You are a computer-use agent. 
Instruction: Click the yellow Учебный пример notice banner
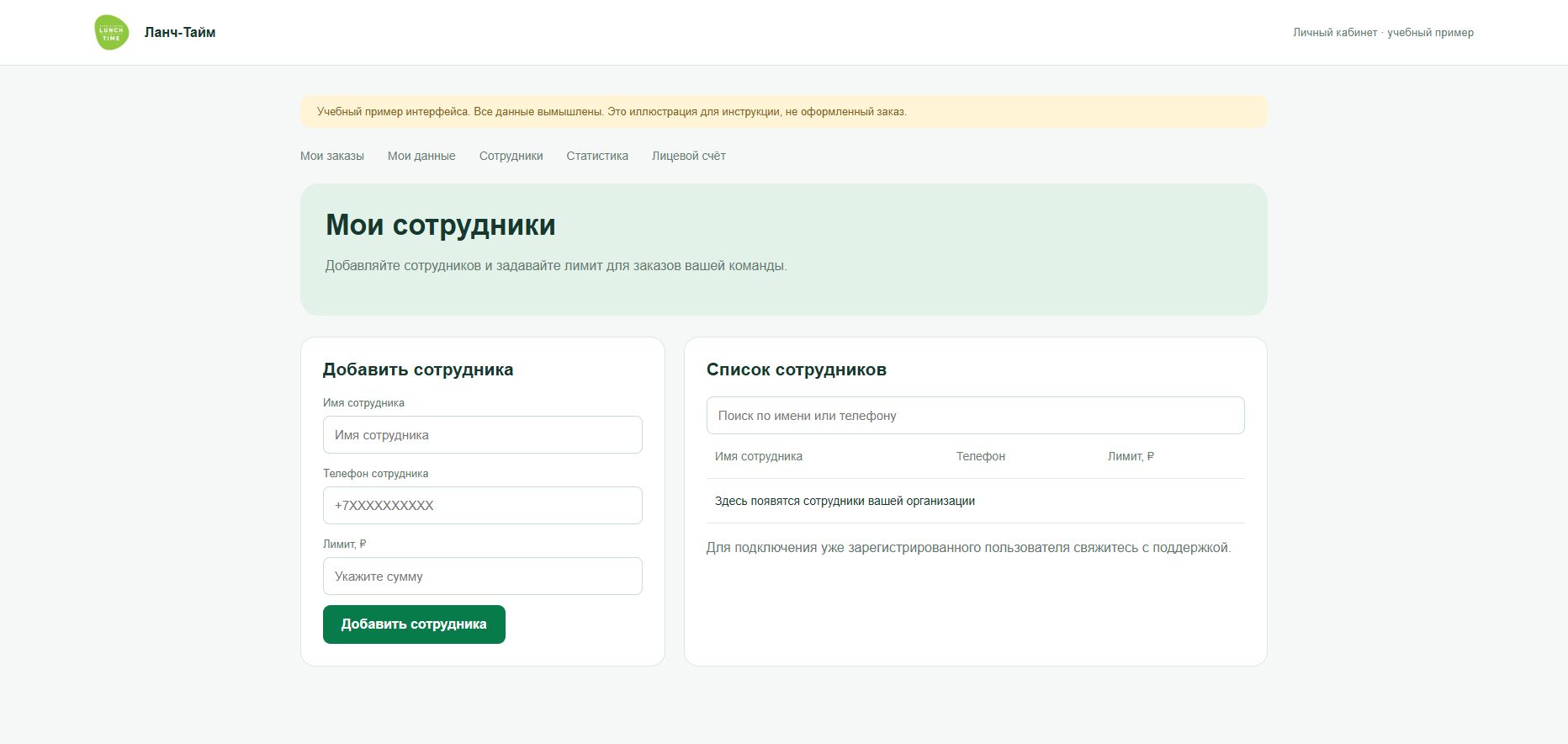point(784,112)
